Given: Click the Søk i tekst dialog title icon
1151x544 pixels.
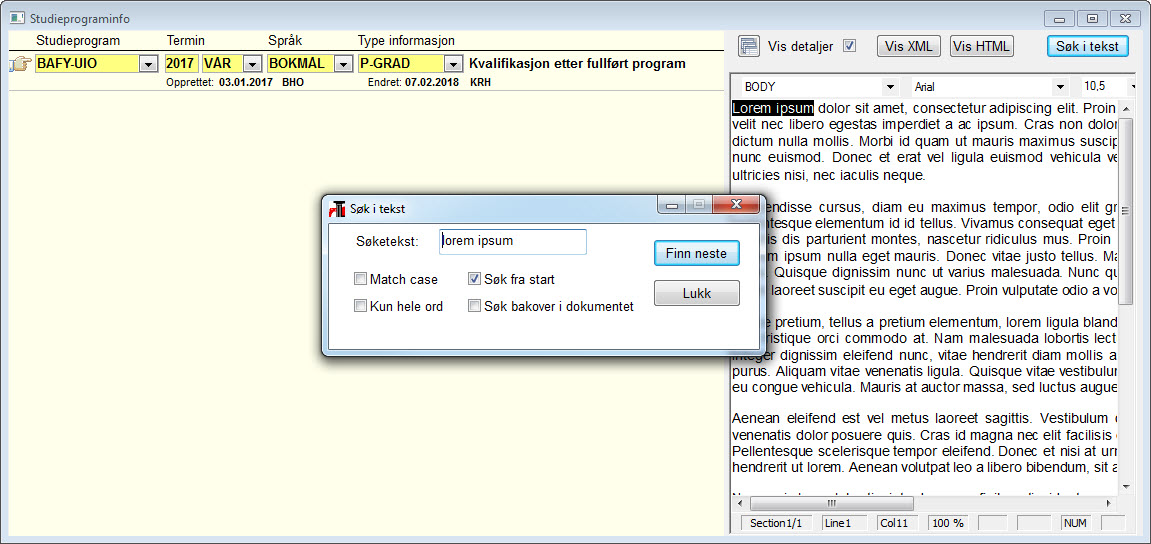Looking at the screenshot, I should pyautogui.click(x=338, y=208).
